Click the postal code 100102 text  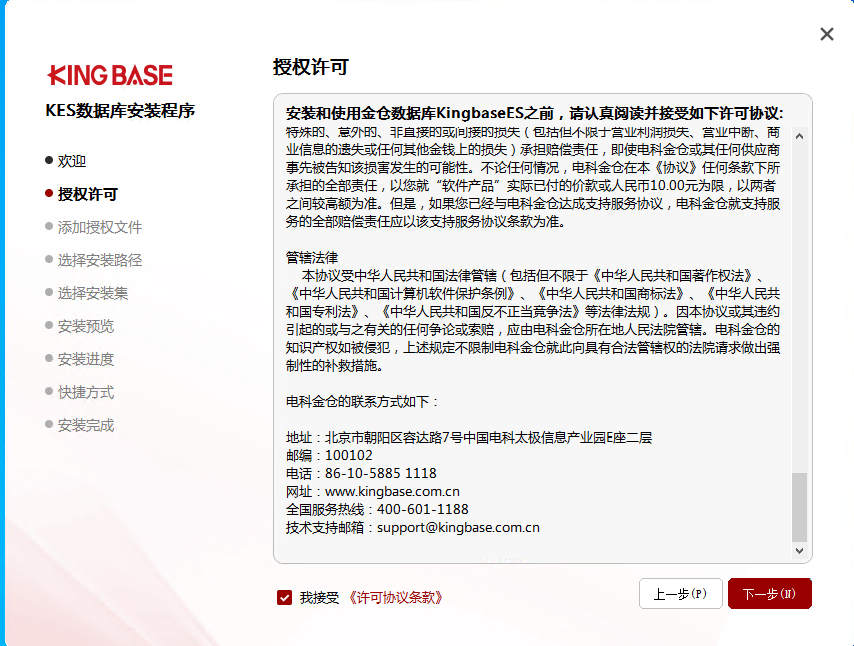349,455
